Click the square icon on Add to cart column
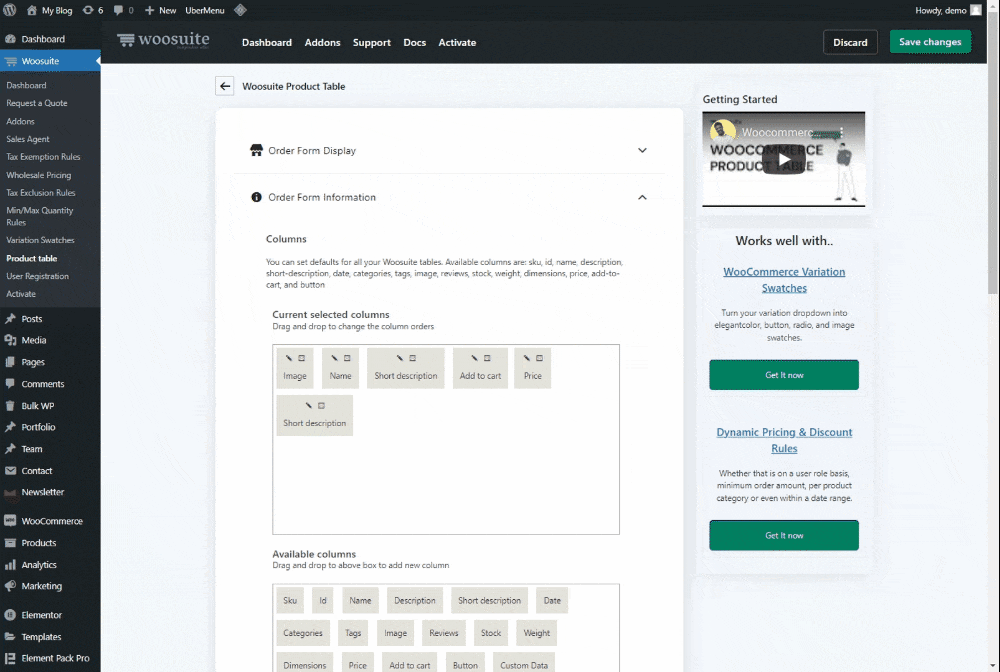The width and height of the screenshot is (1000, 672). tap(487, 358)
